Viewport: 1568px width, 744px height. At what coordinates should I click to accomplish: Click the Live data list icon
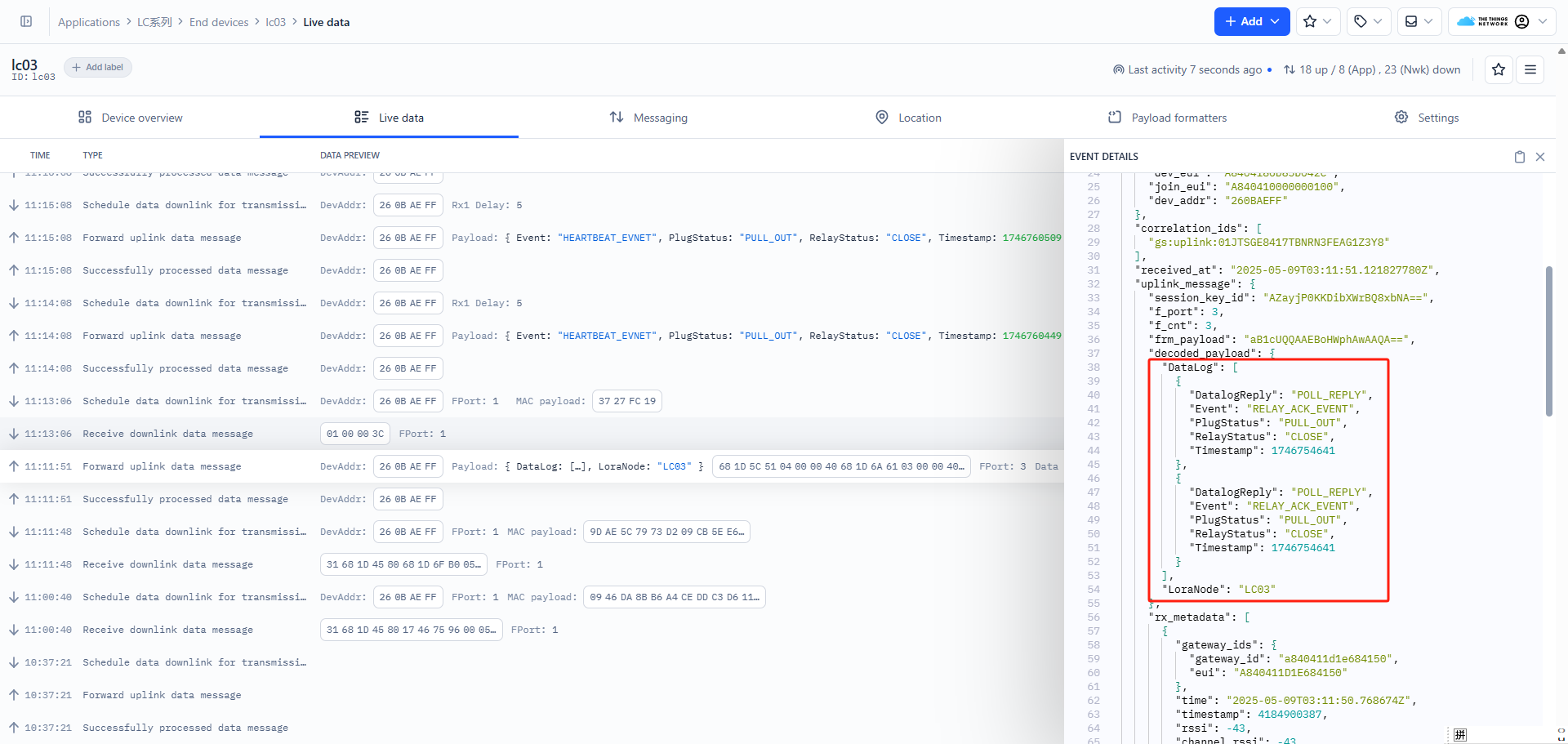(361, 117)
